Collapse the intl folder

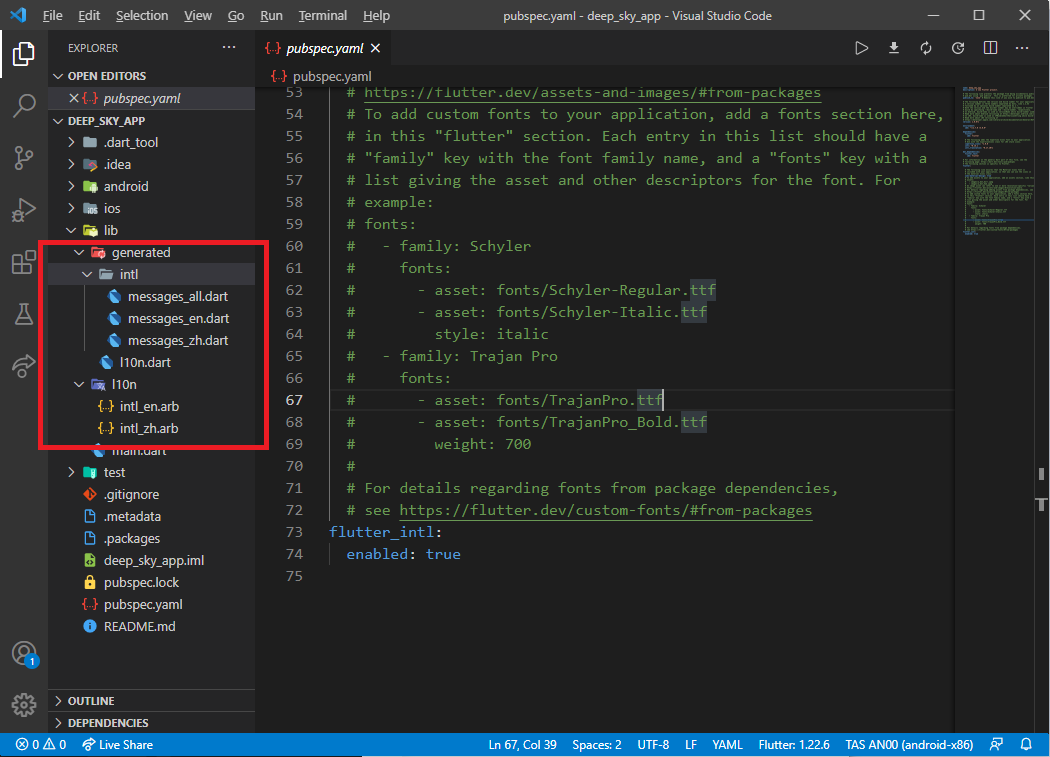(87, 275)
